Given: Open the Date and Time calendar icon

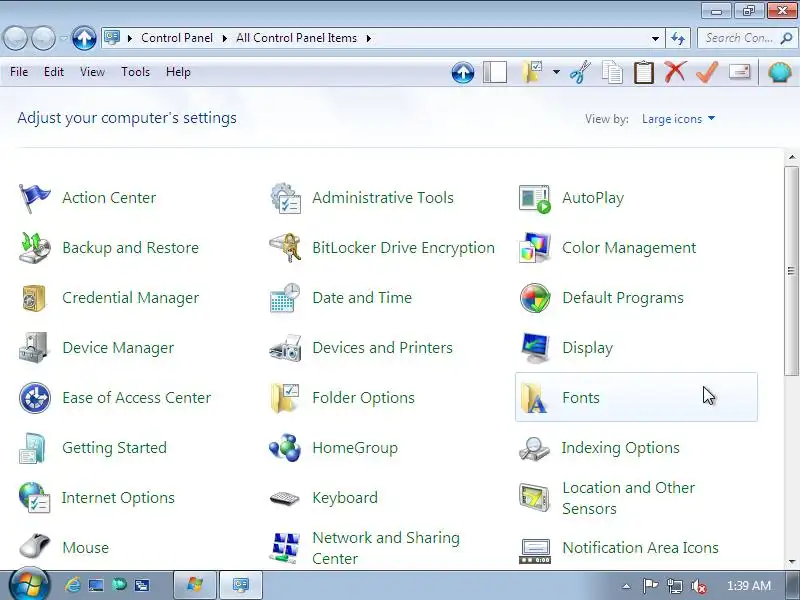Looking at the screenshot, I should [x=285, y=298].
